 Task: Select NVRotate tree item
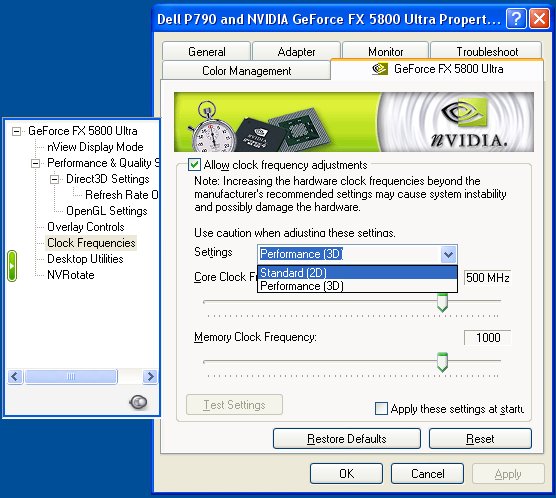click(71, 275)
